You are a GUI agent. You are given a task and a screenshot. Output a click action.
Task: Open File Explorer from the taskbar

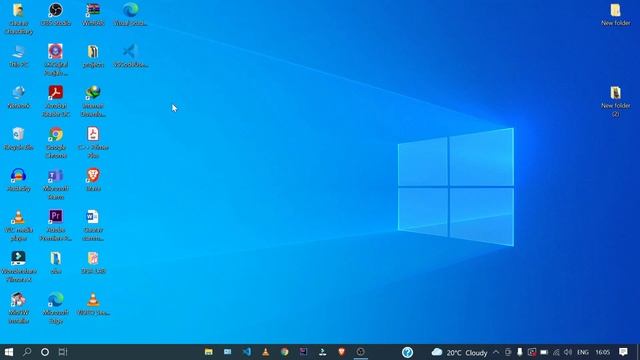[x=209, y=352]
